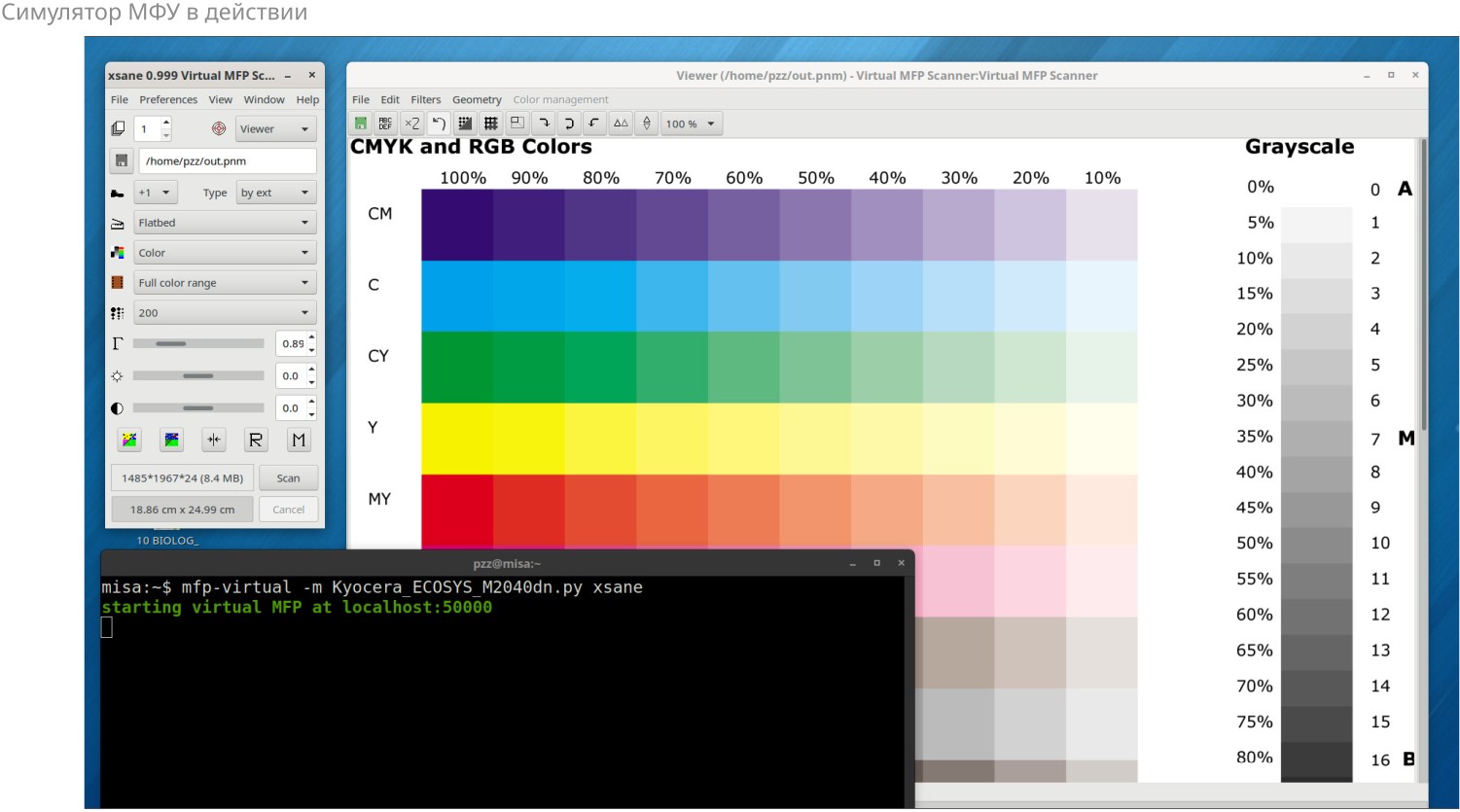Expand the Full color range dropdown
This screenshot has width=1460, height=812.
tap(225, 283)
